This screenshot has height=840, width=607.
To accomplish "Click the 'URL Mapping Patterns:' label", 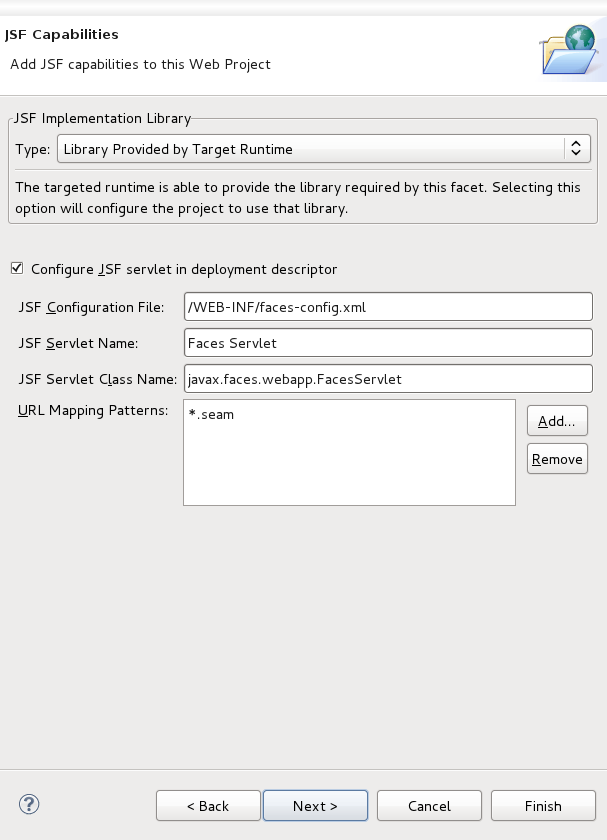I will pos(93,410).
